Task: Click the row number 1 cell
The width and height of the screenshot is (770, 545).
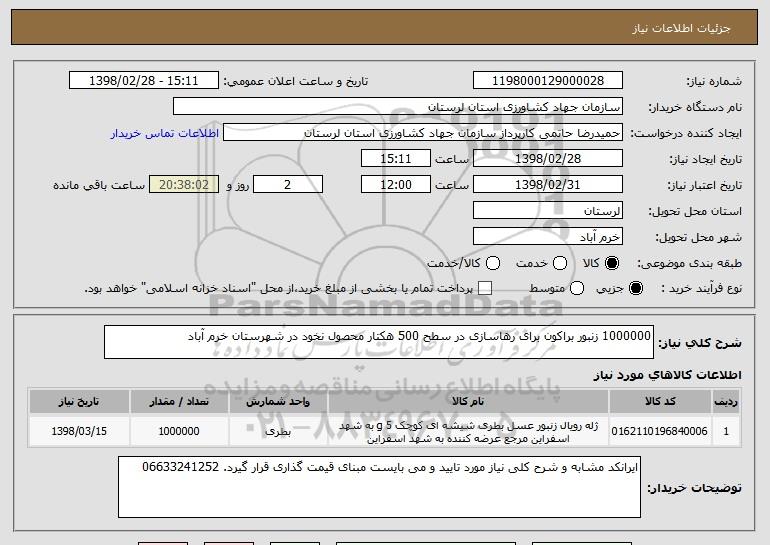Action: [x=725, y=431]
